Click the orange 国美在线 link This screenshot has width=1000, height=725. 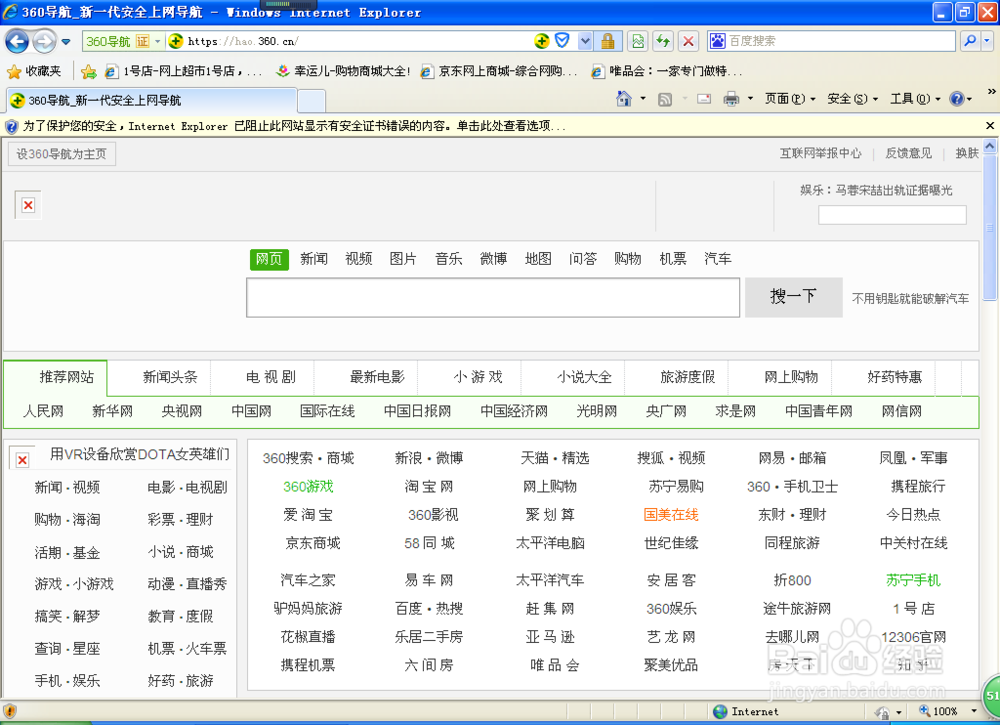pyautogui.click(x=671, y=515)
